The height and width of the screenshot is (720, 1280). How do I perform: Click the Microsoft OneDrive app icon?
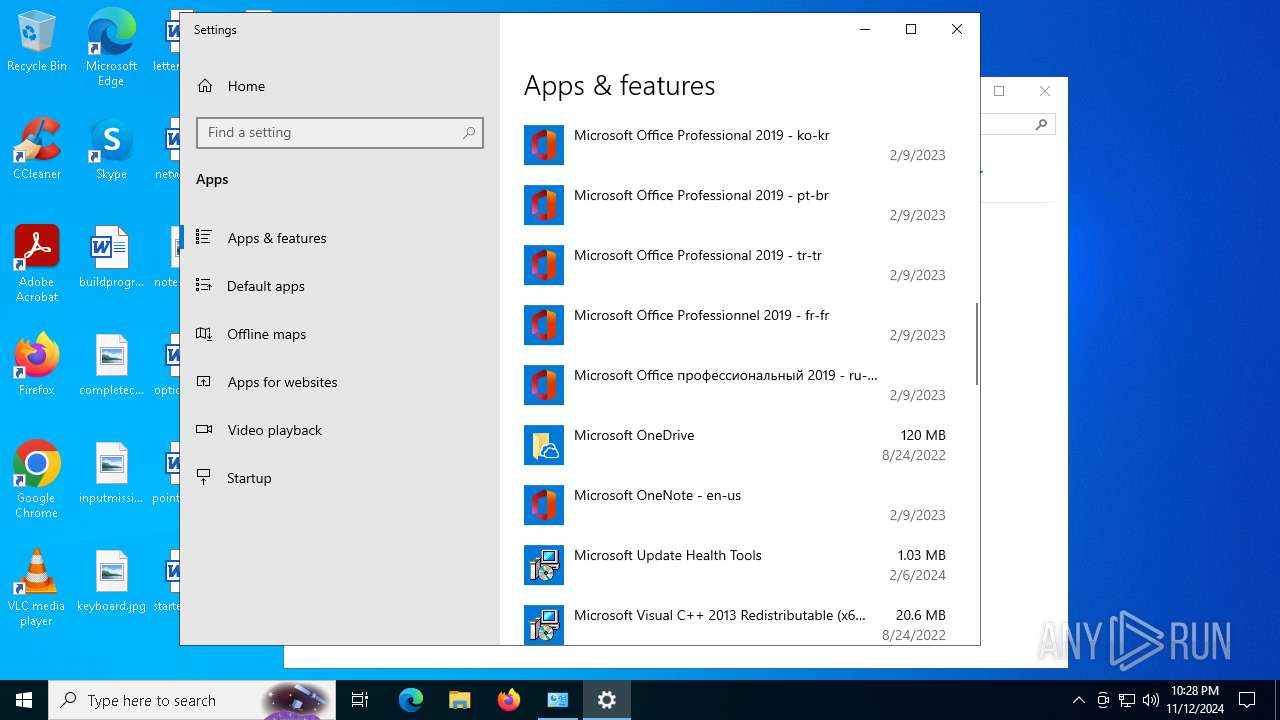(x=544, y=445)
